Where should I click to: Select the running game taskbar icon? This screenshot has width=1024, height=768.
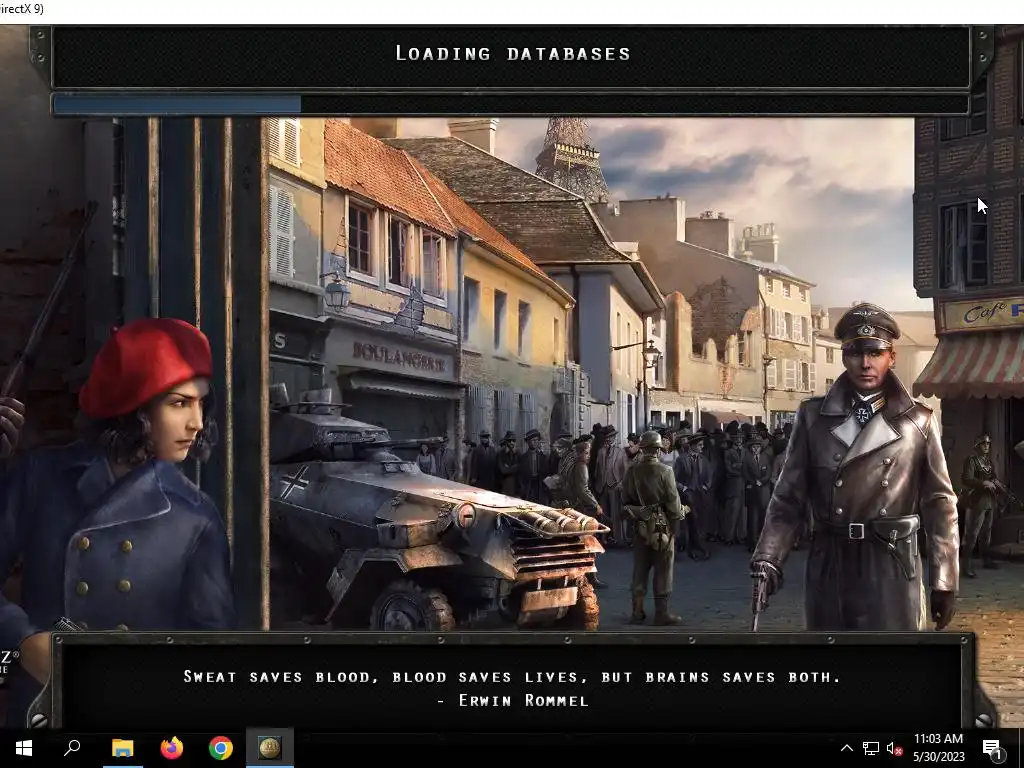[270, 748]
